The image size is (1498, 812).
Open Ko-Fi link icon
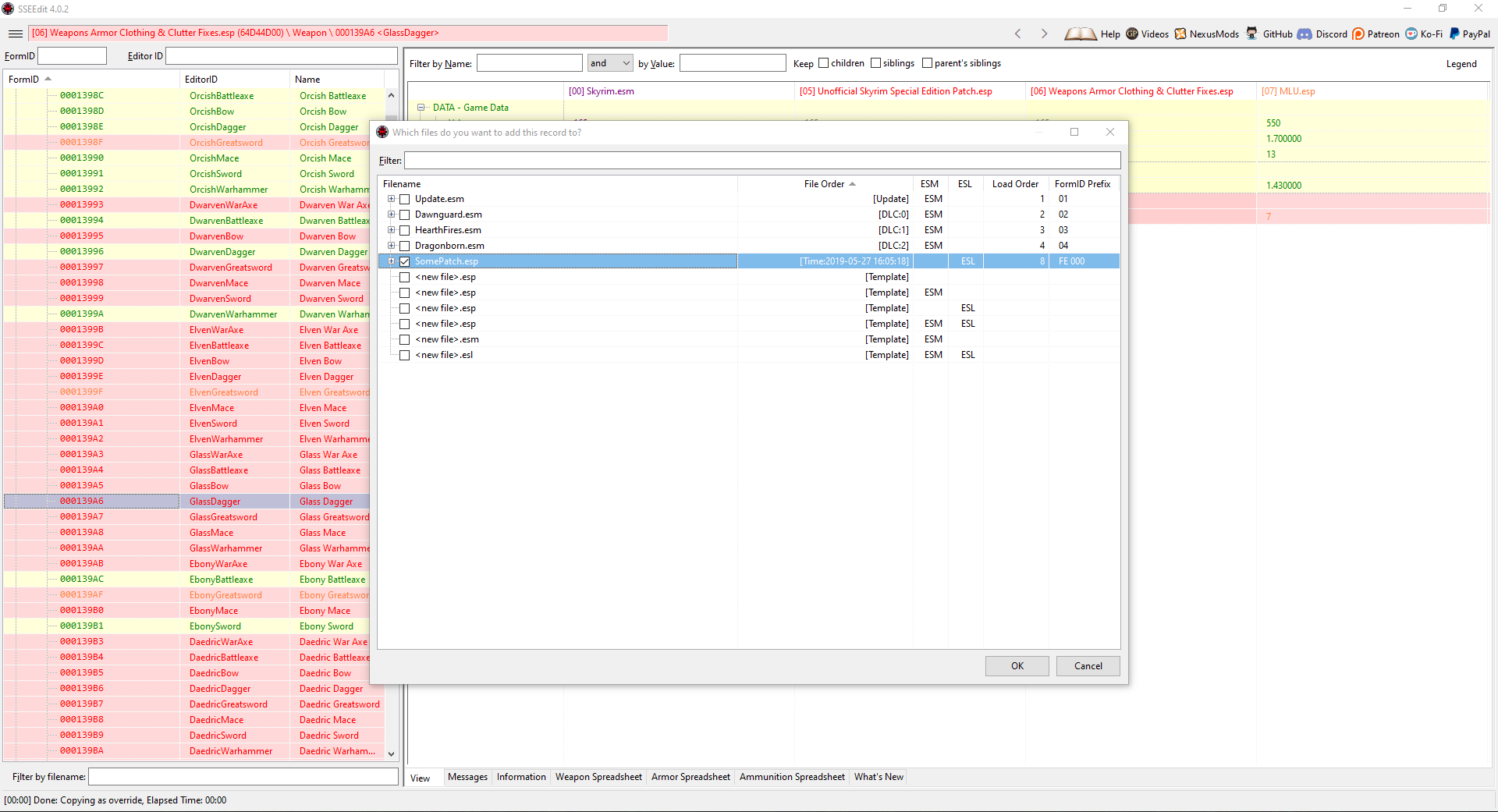[1411, 34]
